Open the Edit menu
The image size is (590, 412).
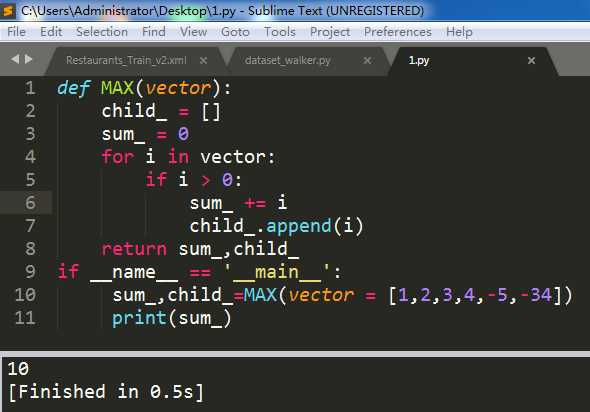click(51, 32)
